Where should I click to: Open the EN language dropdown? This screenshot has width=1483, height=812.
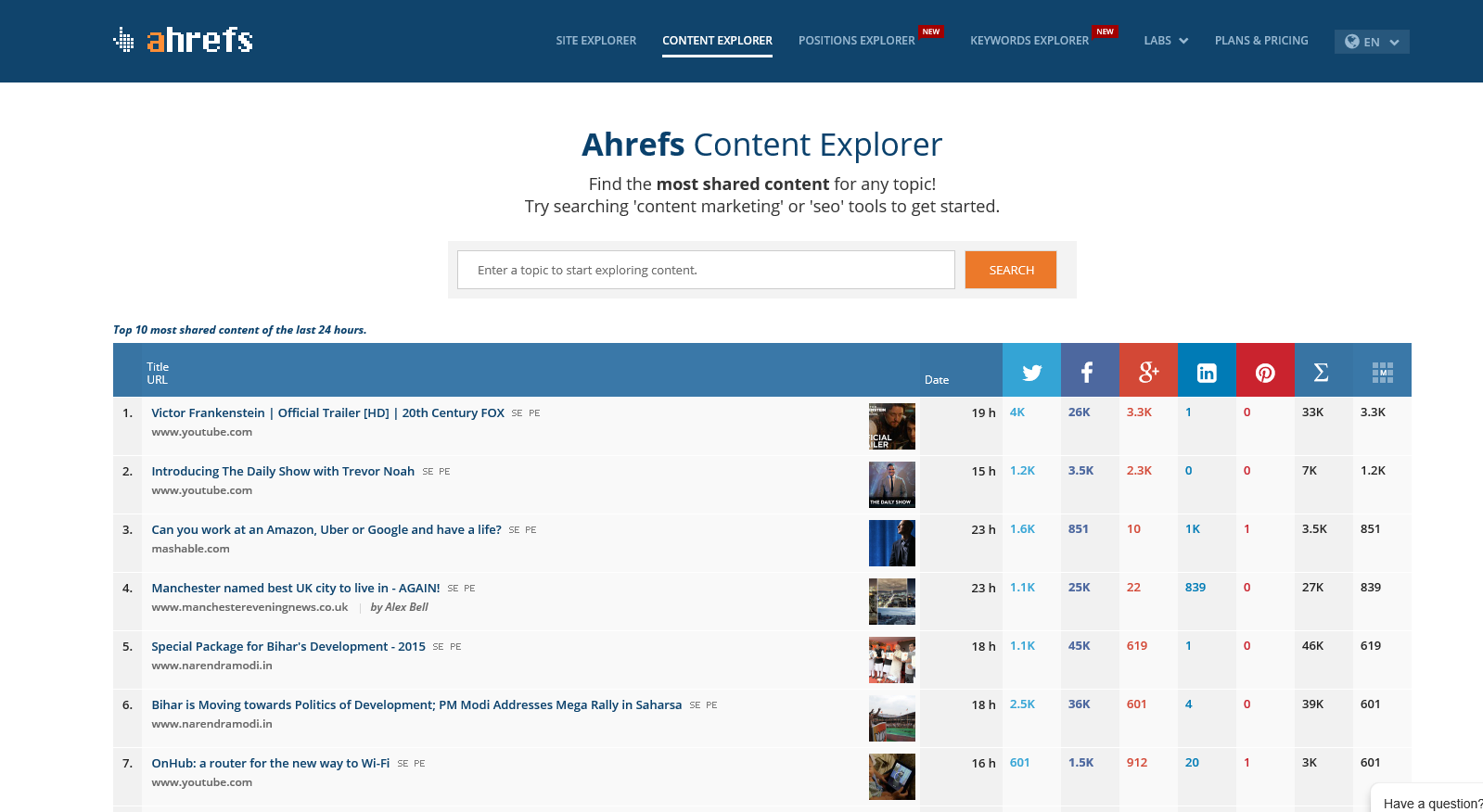click(x=1371, y=42)
